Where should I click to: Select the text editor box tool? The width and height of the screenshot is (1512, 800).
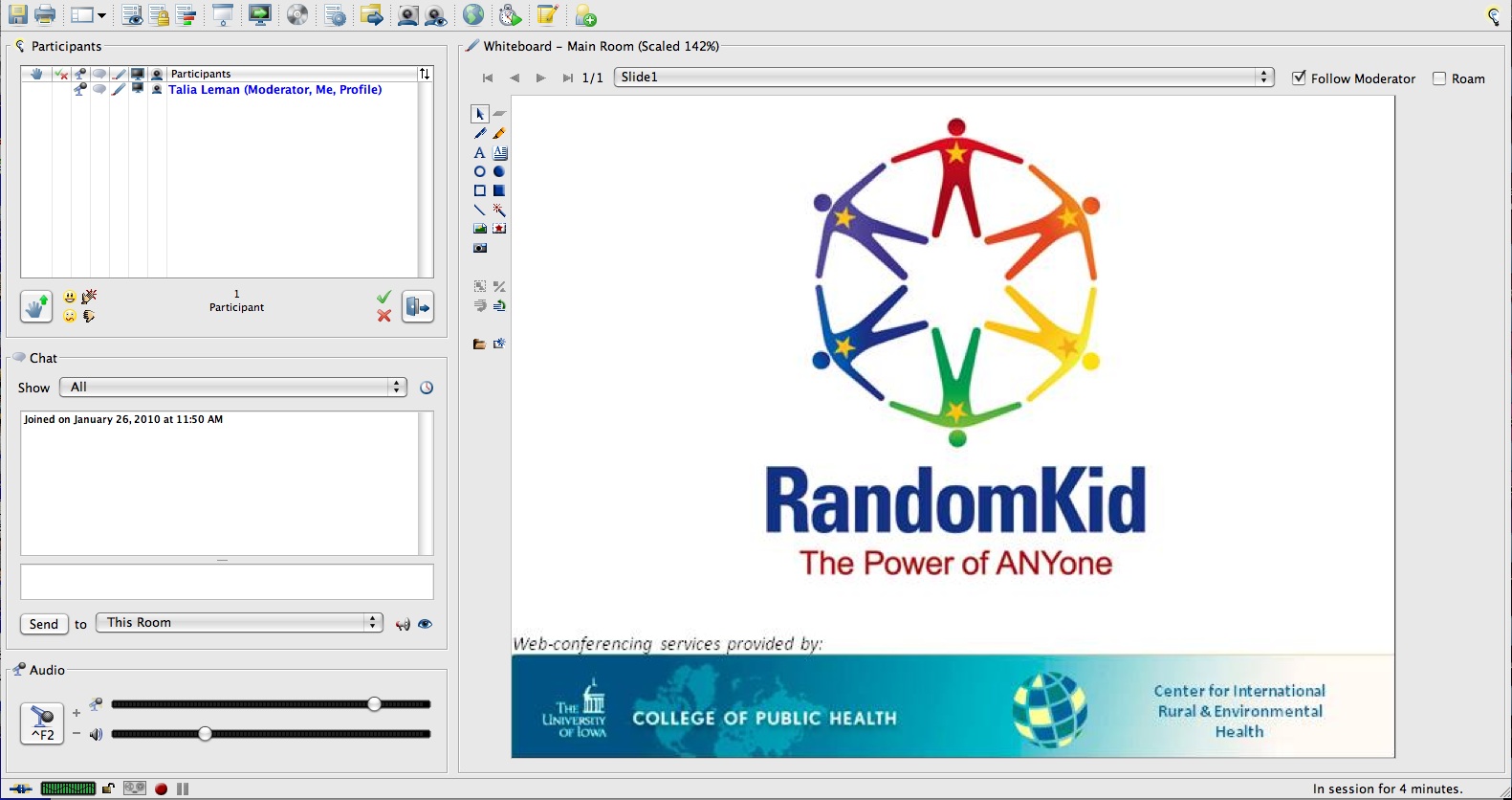click(x=500, y=153)
